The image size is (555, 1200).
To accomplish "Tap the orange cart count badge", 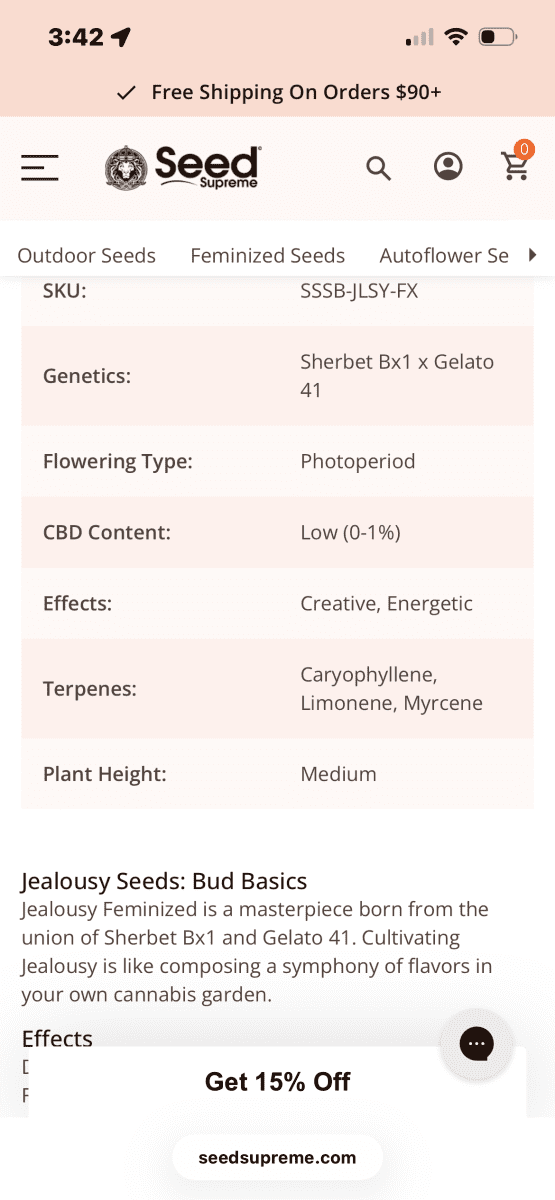I will click(x=524, y=150).
